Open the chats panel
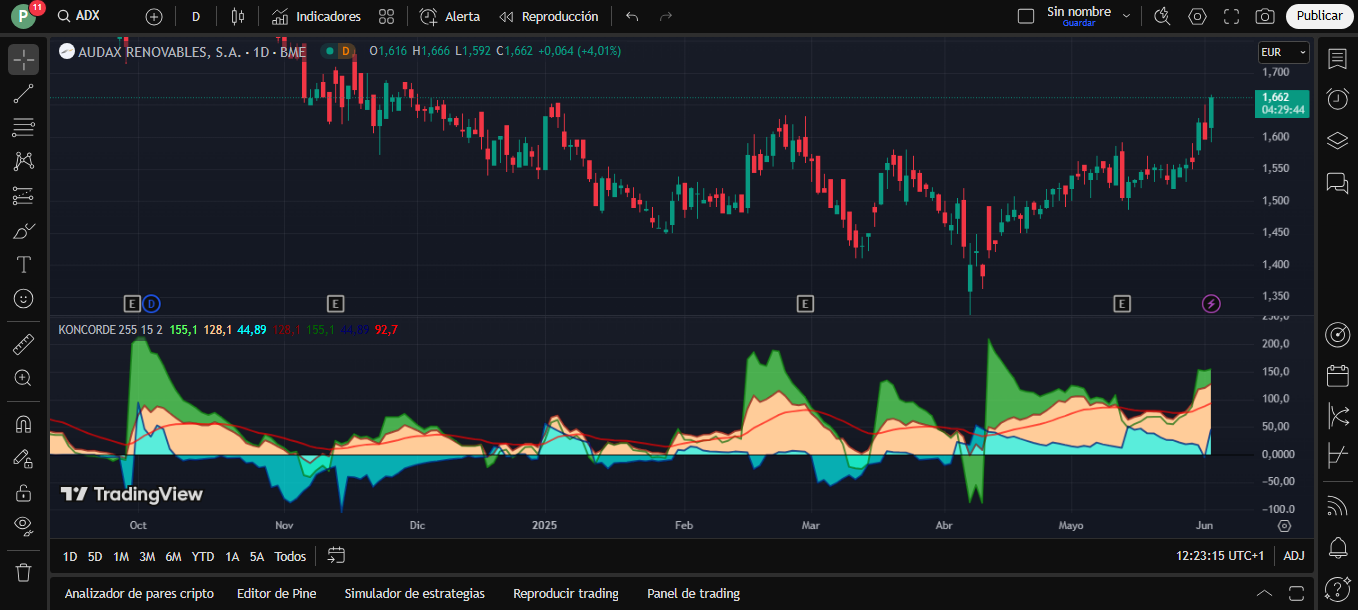1358x610 pixels. click(1338, 182)
